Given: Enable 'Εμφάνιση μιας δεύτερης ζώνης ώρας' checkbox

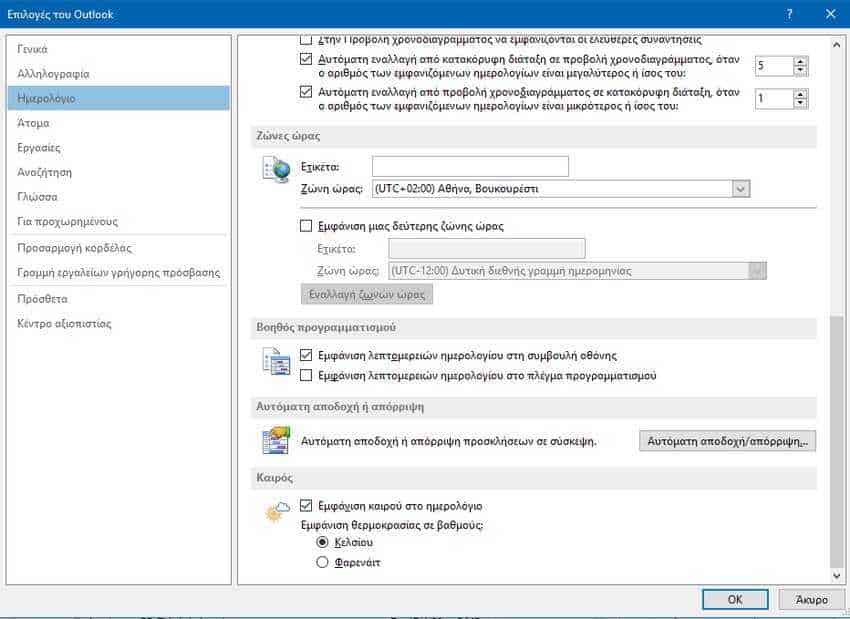Looking at the screenshot, I should click(306, 225).
